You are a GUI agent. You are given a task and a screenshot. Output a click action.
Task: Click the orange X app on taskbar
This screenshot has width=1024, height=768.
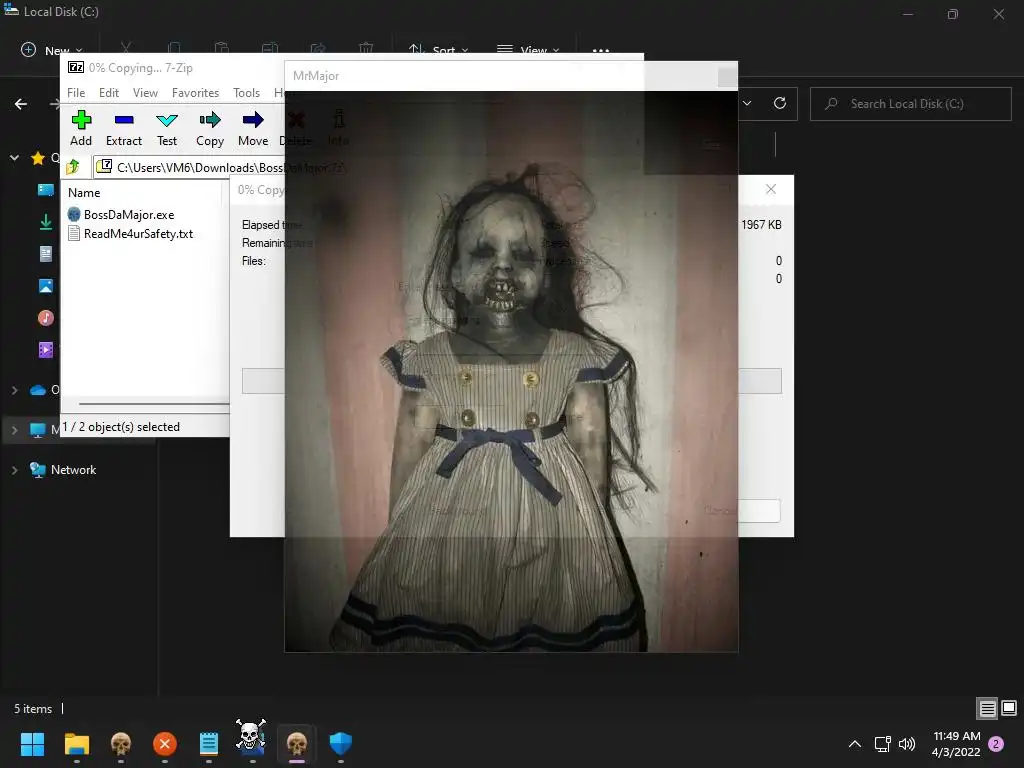(x=165, y=744)
